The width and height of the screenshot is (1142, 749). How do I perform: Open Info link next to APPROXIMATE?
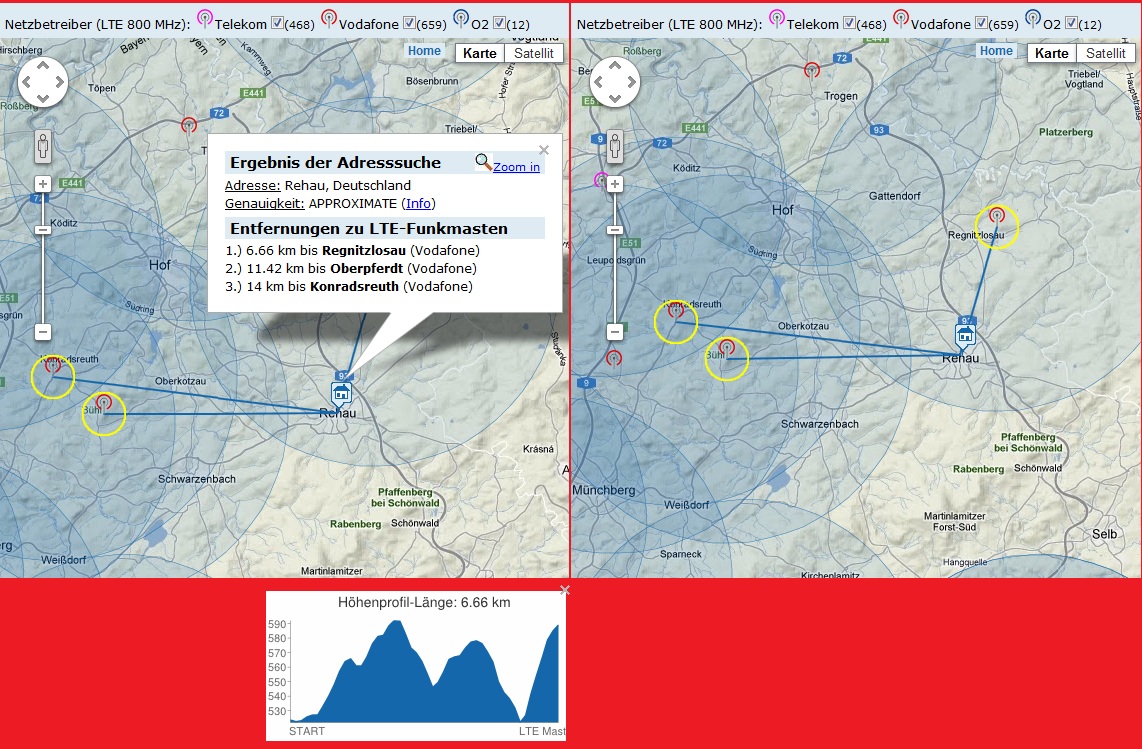(418, 203)
